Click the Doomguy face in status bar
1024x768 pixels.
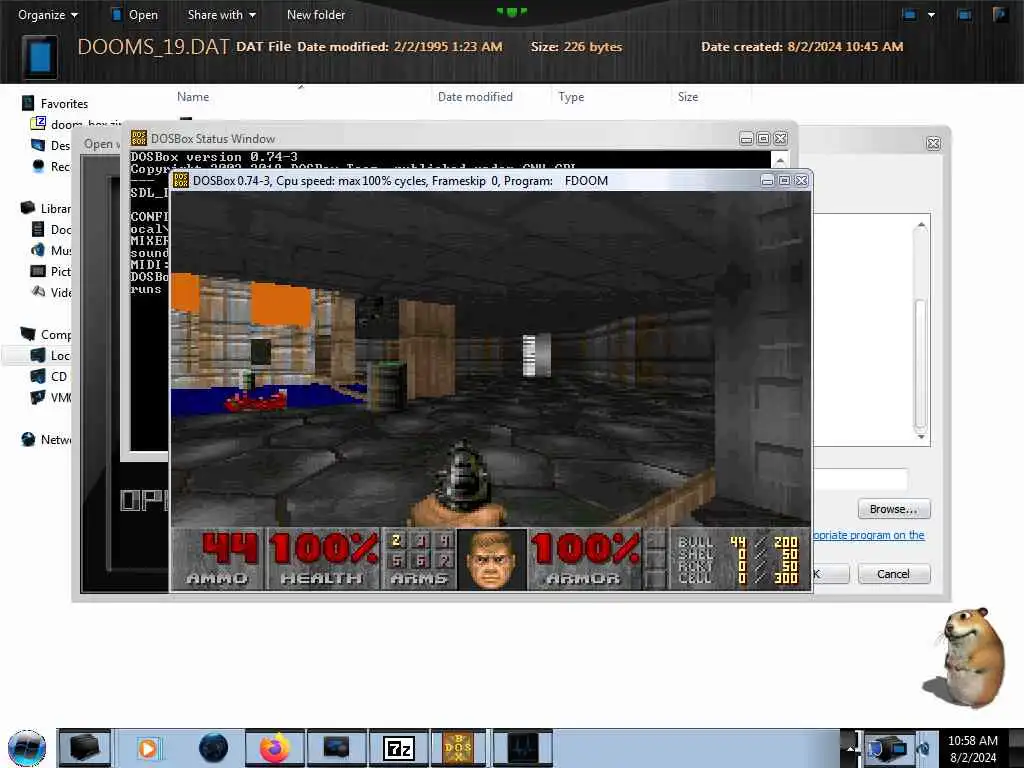coord(492,560)
